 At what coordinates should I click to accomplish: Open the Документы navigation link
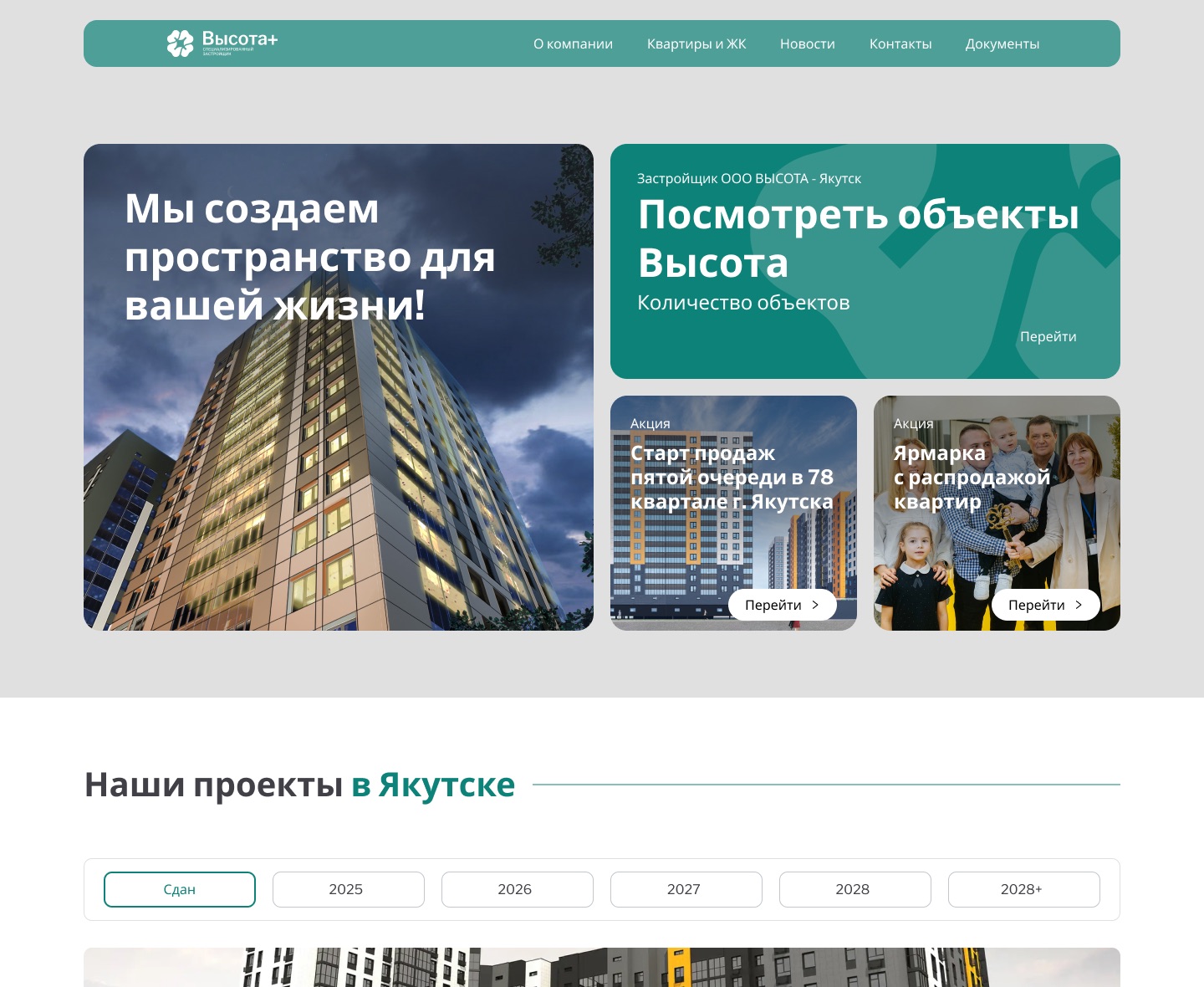click(x=1002, y=43)
